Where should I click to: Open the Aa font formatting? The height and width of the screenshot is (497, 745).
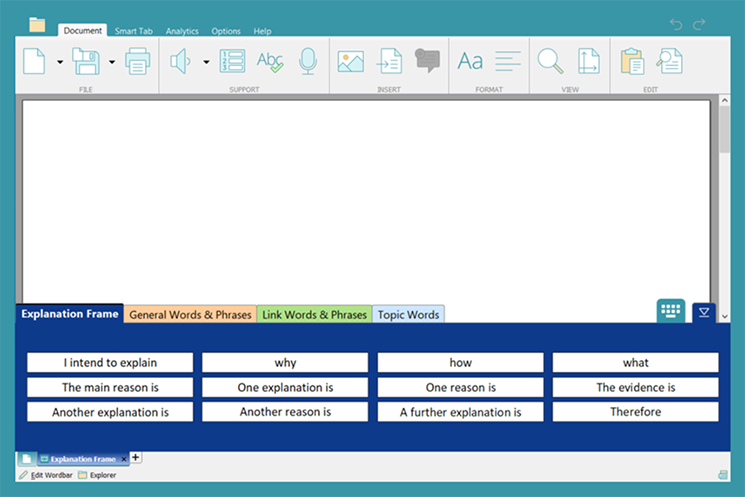pyautogui.click(x=470, y=61)
